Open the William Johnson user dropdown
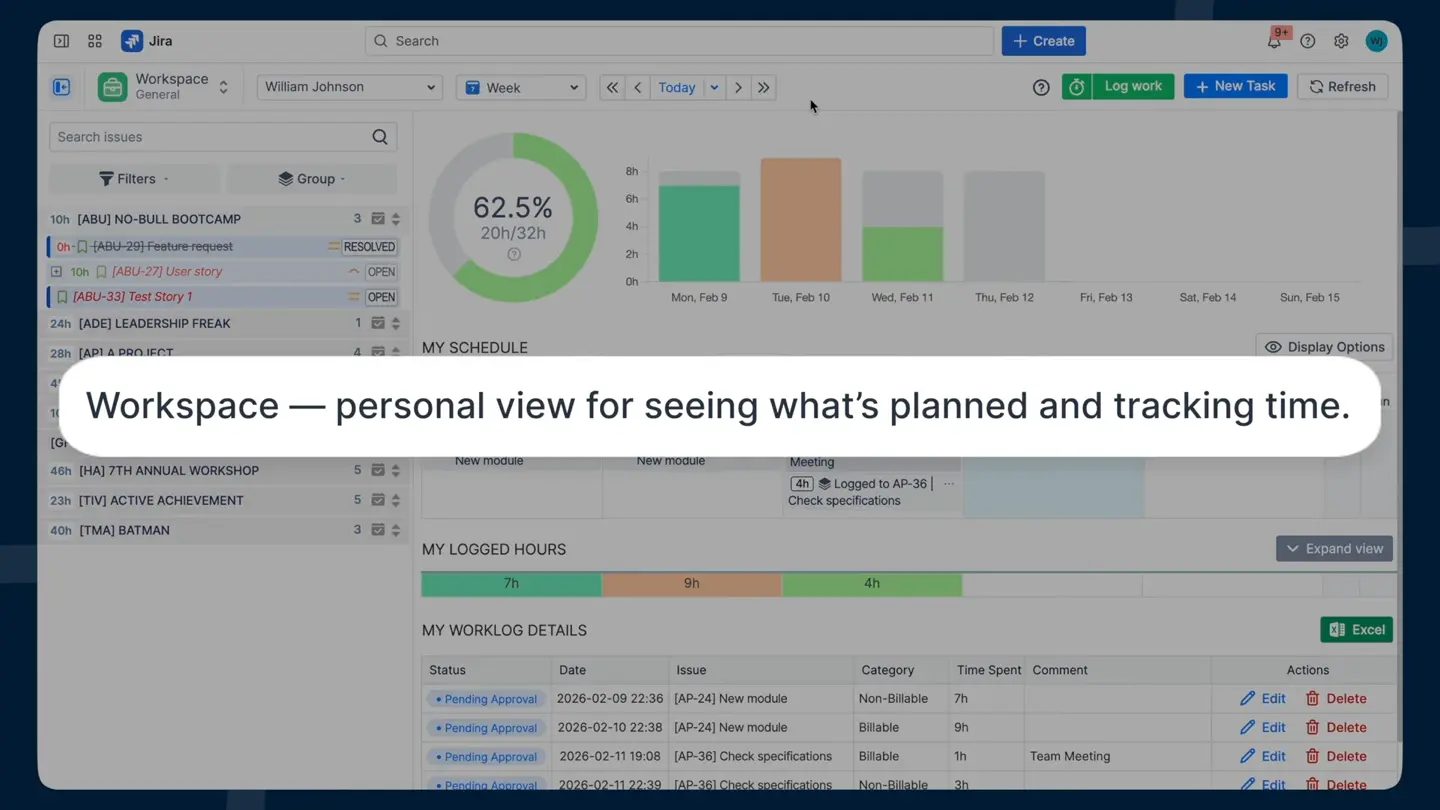Viewport: 1440px width, 810px height. (x=349, y=87)
